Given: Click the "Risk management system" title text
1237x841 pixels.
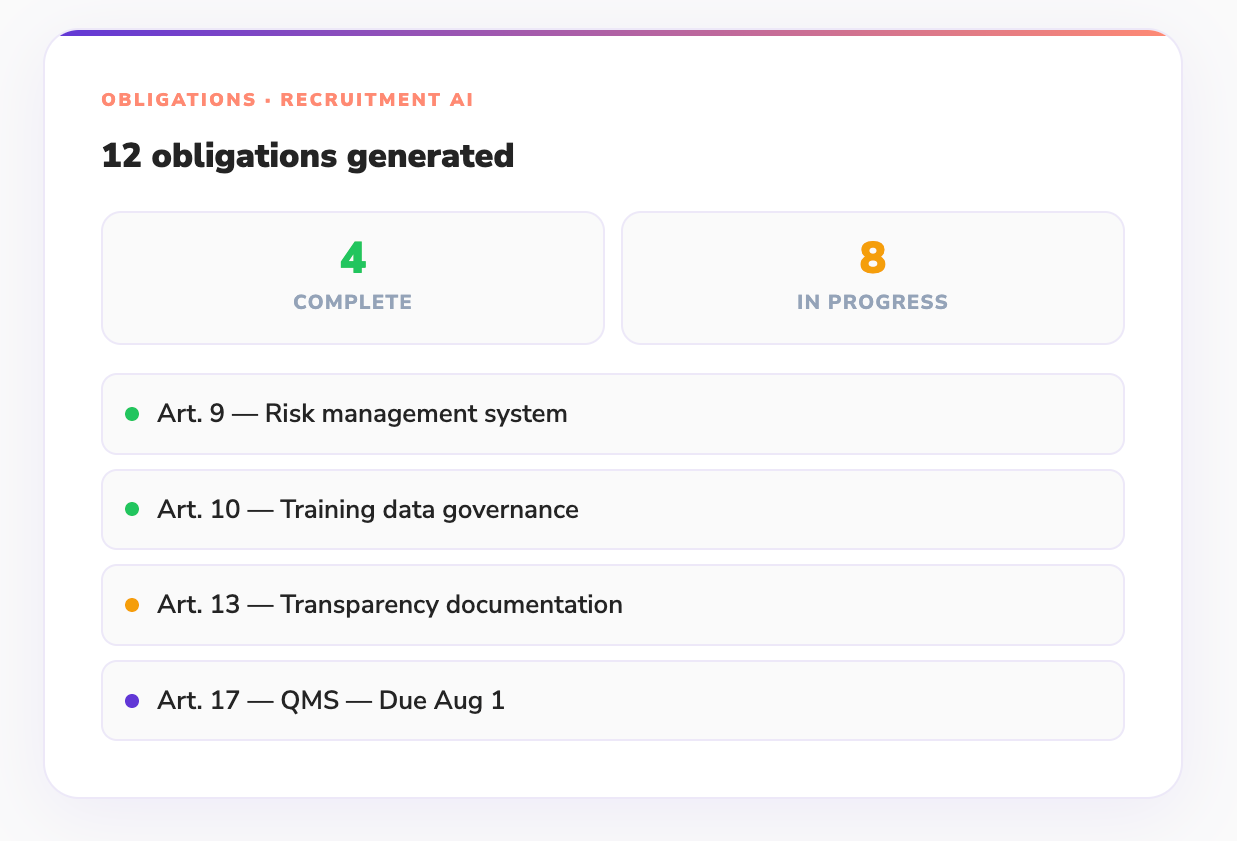Looking at the screenshot, I should pos(416,414).
